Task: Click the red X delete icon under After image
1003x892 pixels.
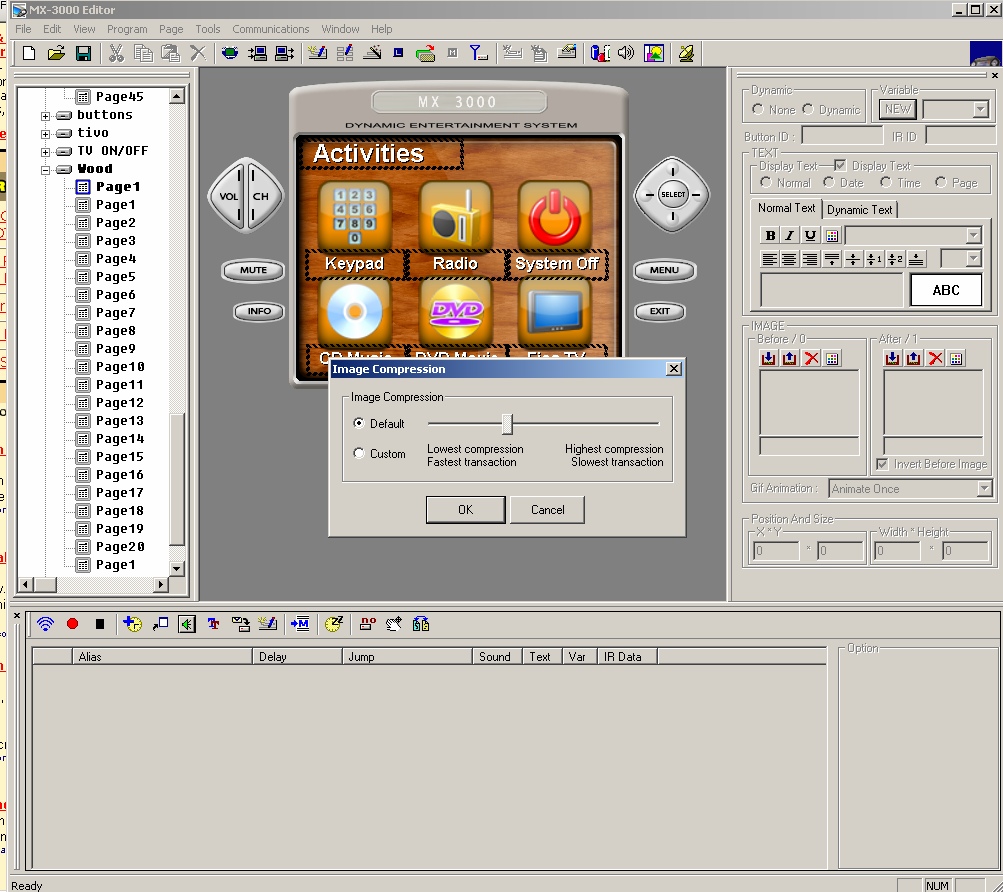Action: pyautogui.click(x=935, y=358)
